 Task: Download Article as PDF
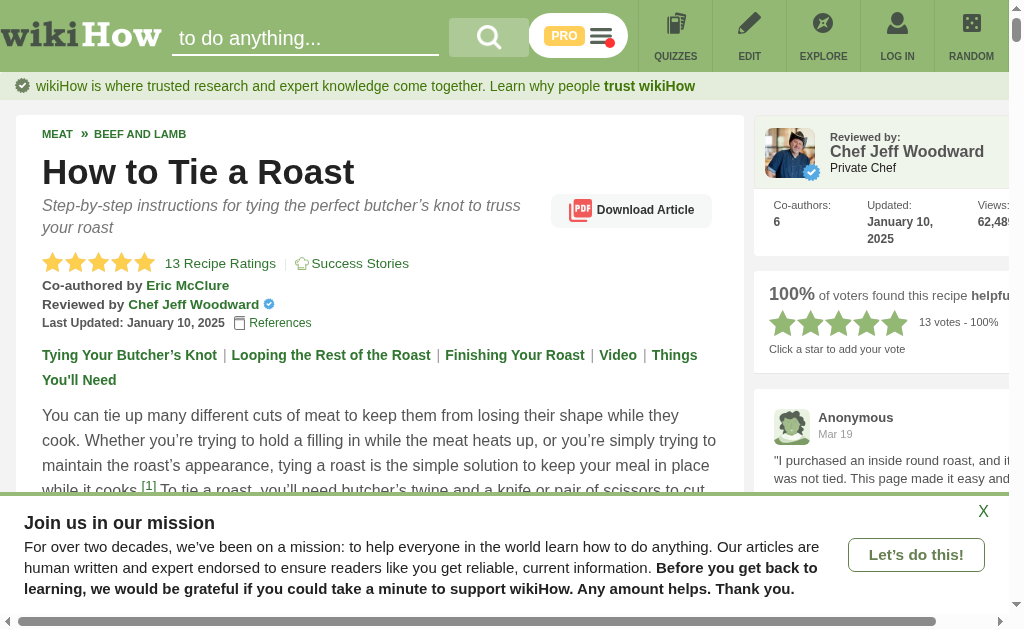[631, 210]
